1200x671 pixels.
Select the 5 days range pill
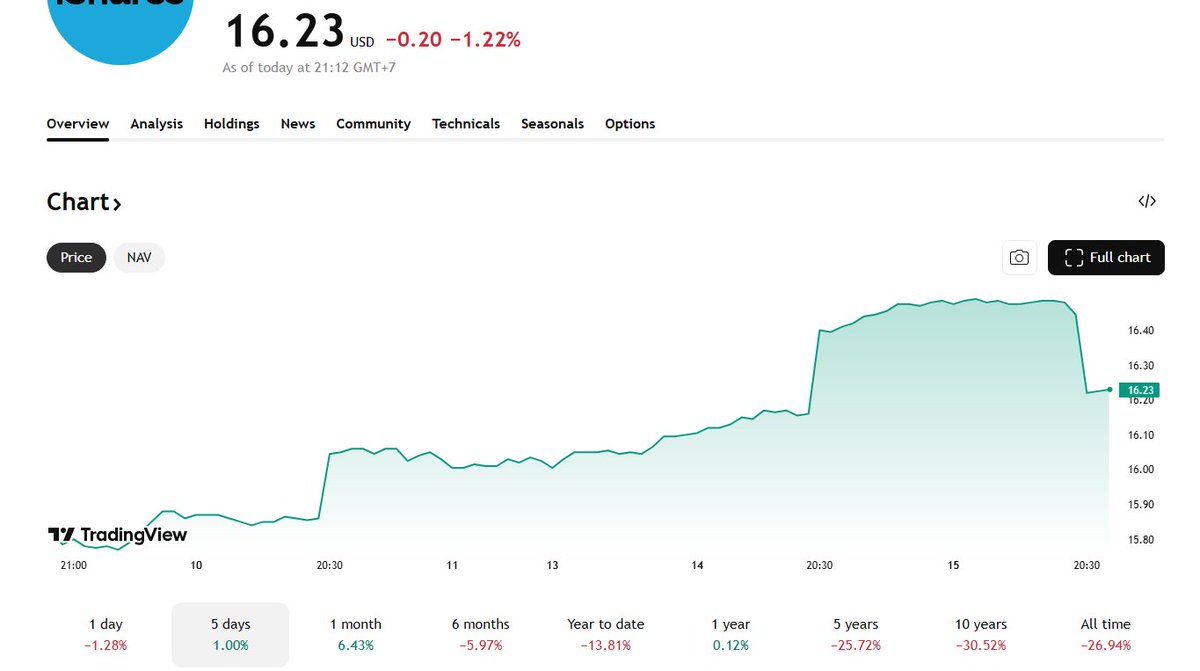(230, 634)
